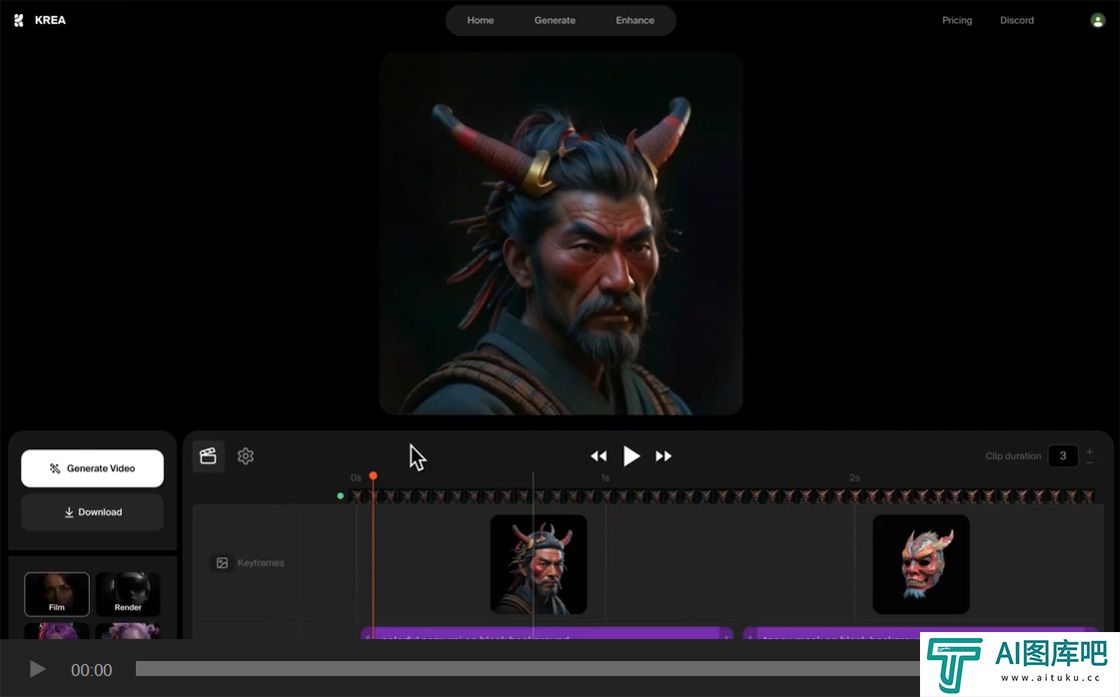Screen dimensions: 1120x697
Task: Select the Render style thumbnail
Action: pyautogui.click(x=128, y=594)
